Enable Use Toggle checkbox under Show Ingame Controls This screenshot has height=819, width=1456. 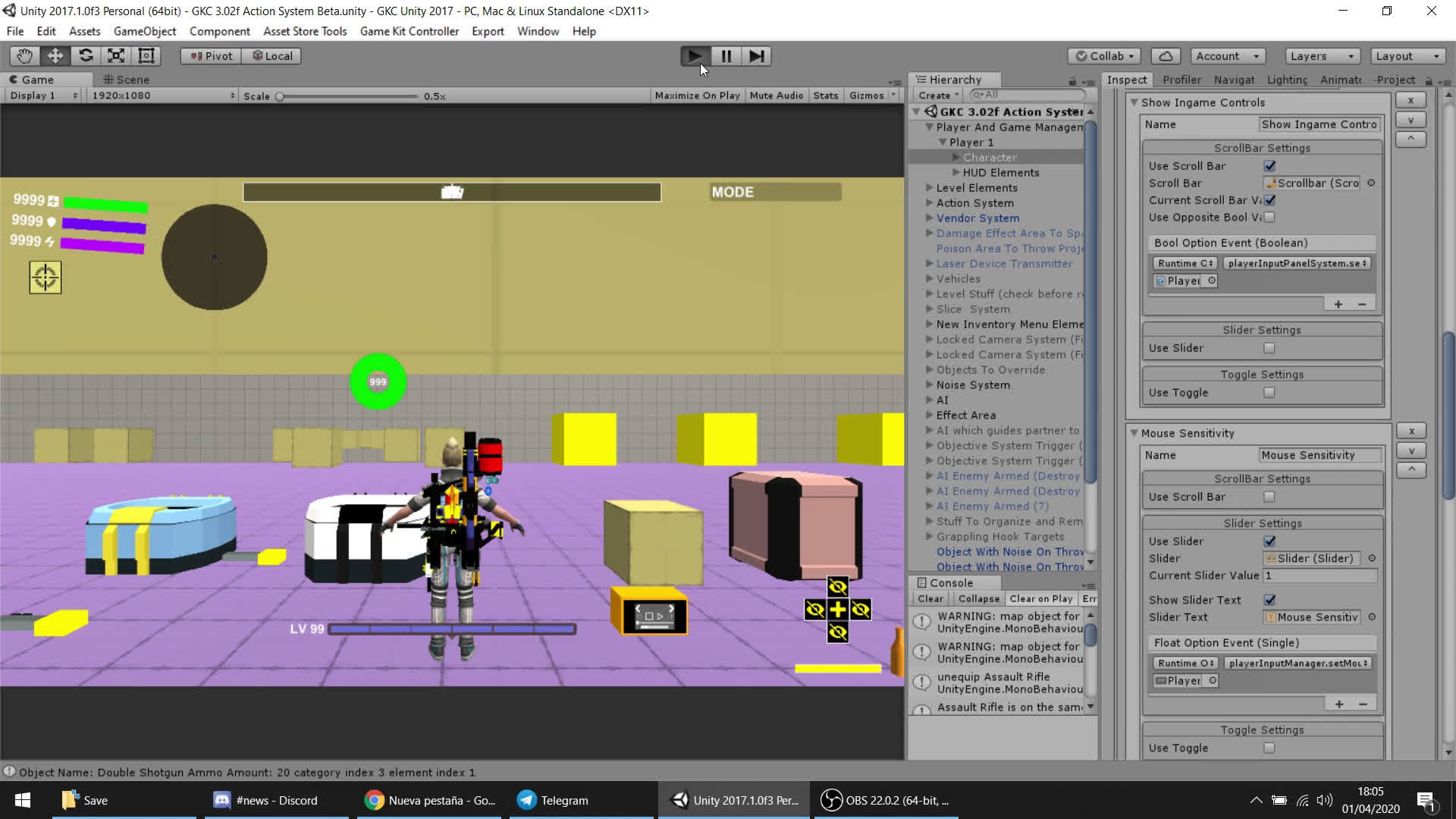click(x=1269, y=393)
